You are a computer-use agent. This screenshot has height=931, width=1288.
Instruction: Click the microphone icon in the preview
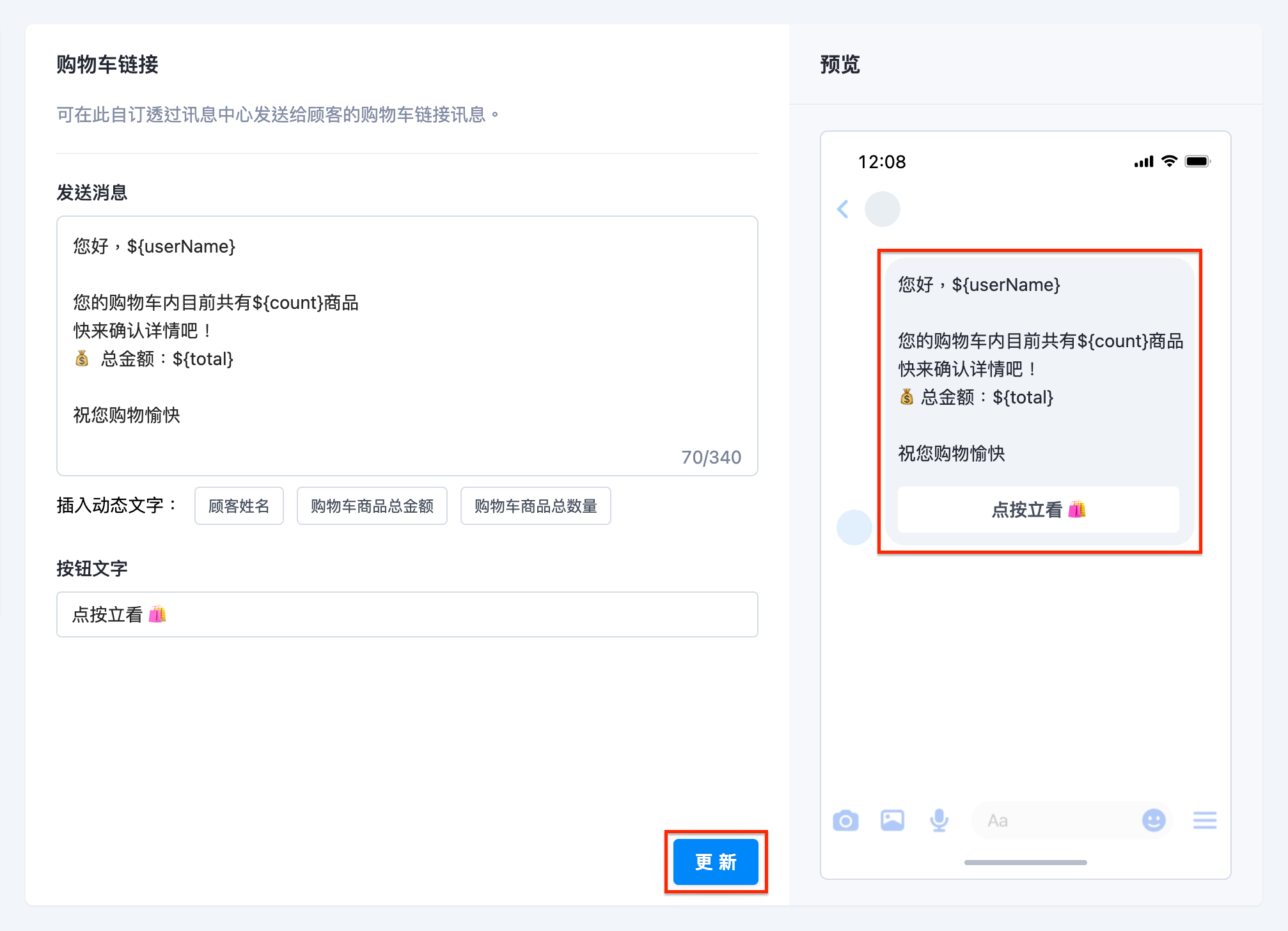pyautogui.click(x=939, y=820)
